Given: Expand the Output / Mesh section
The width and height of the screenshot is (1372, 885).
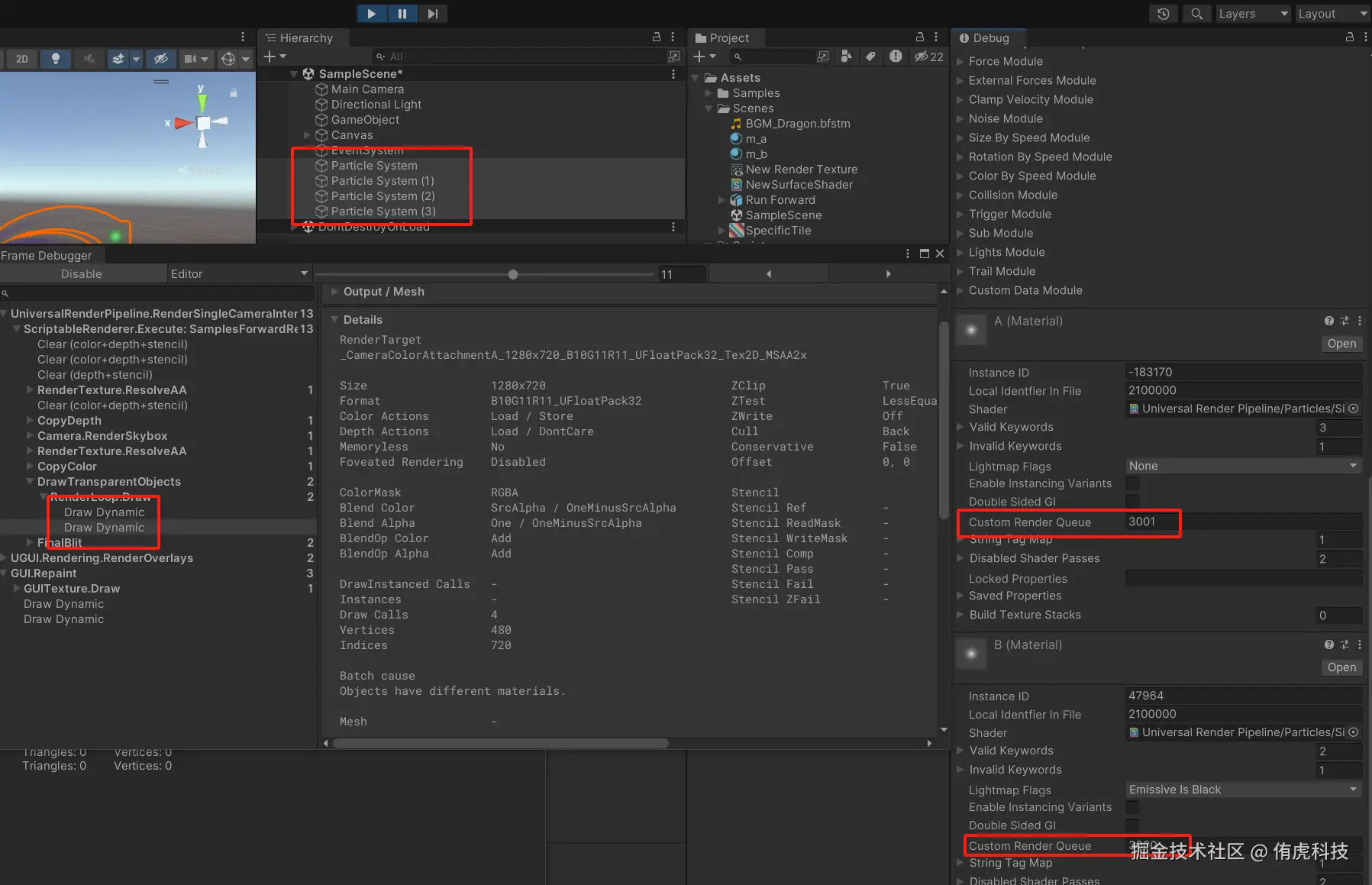Looking at the screenshot, I should (334, 292).
